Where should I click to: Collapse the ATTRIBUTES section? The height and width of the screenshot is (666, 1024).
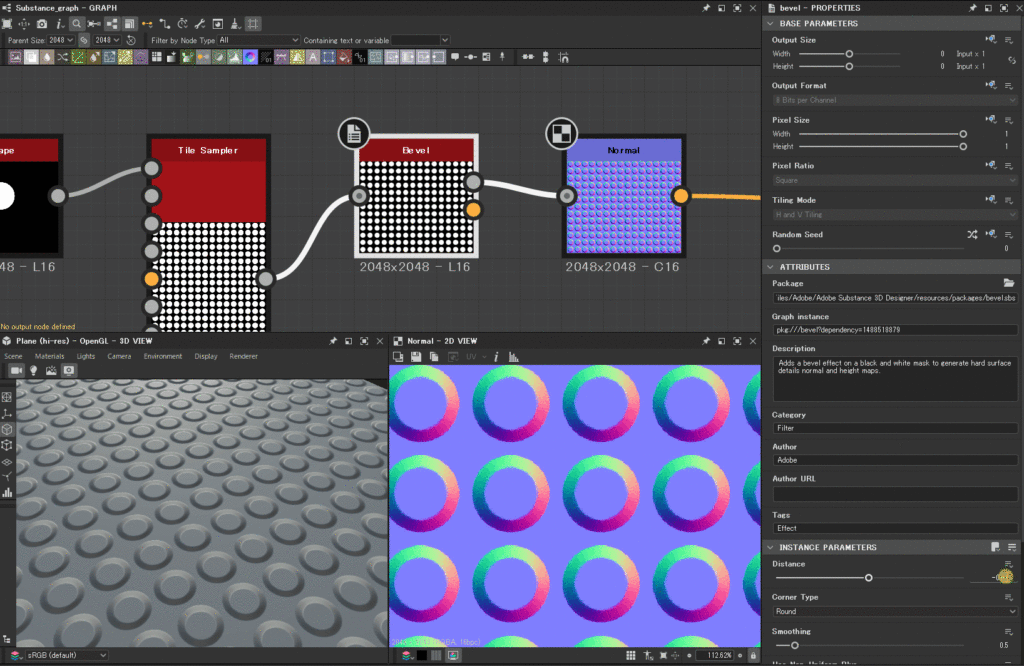771,267
